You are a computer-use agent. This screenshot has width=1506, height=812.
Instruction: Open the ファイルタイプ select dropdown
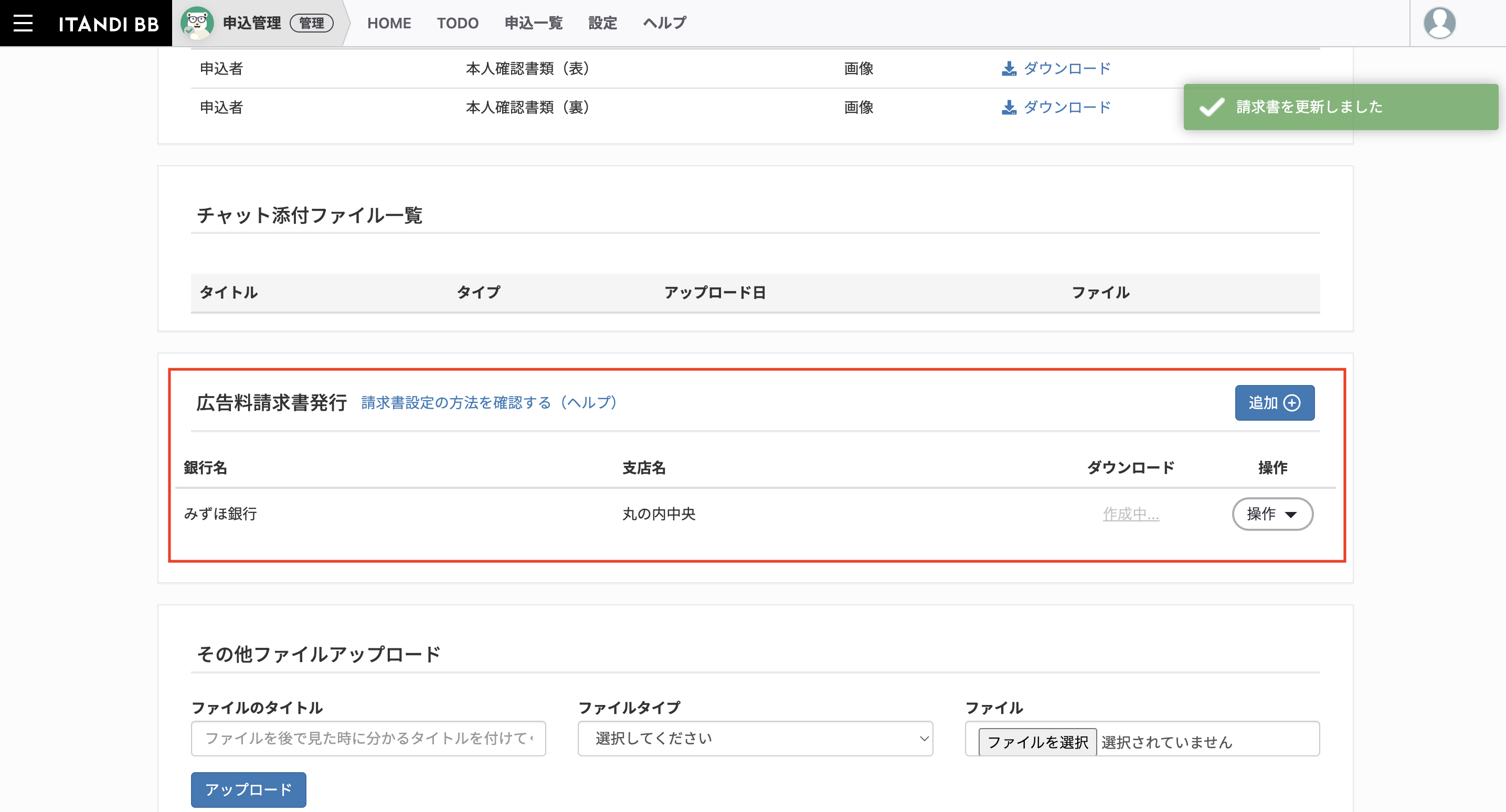click(755, 739)
